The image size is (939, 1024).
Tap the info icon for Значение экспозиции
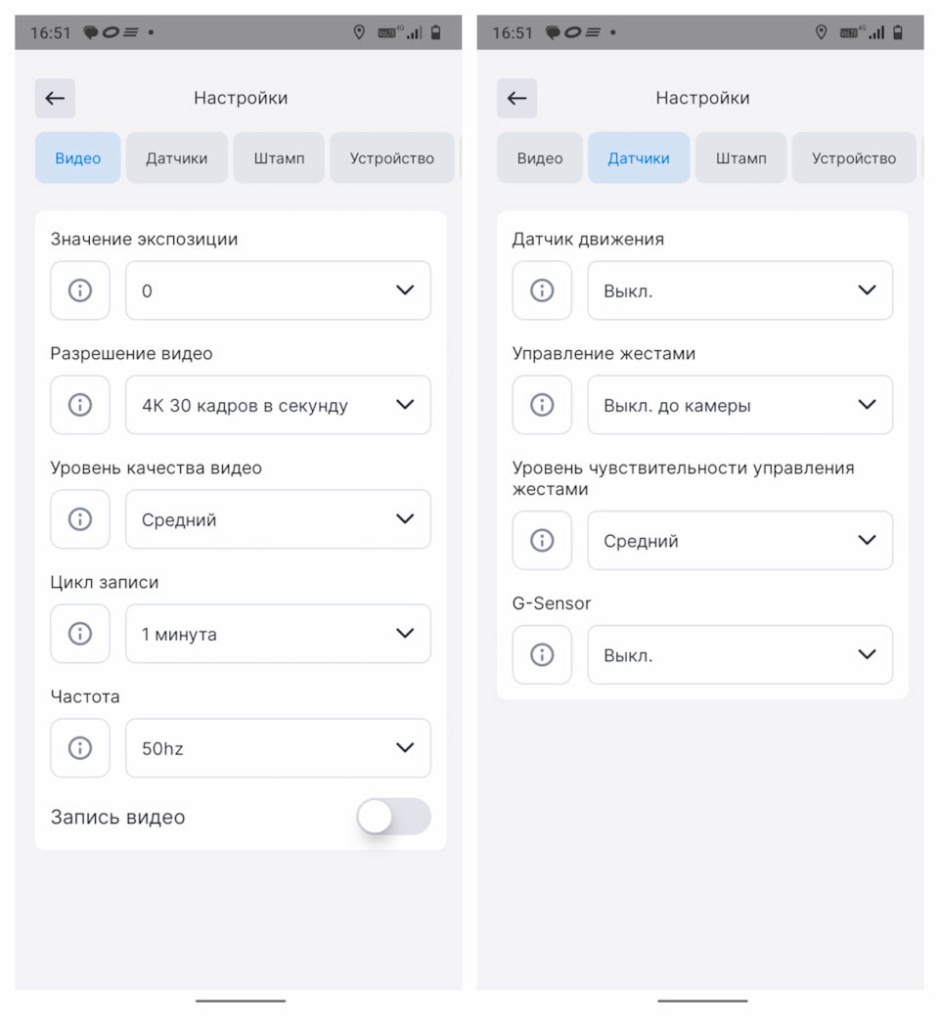point(80,291)
